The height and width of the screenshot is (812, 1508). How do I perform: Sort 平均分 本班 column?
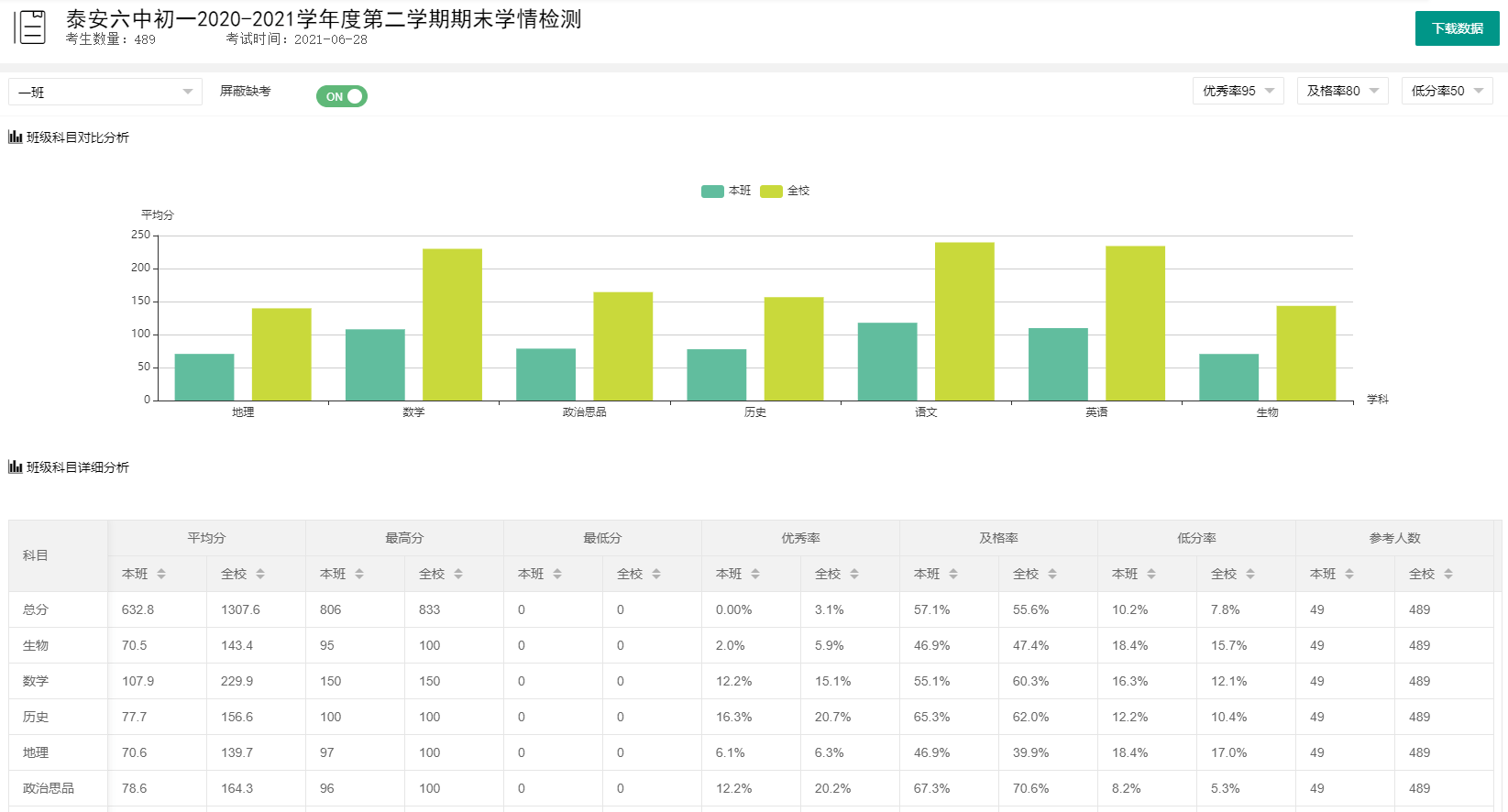pos(161,574)
